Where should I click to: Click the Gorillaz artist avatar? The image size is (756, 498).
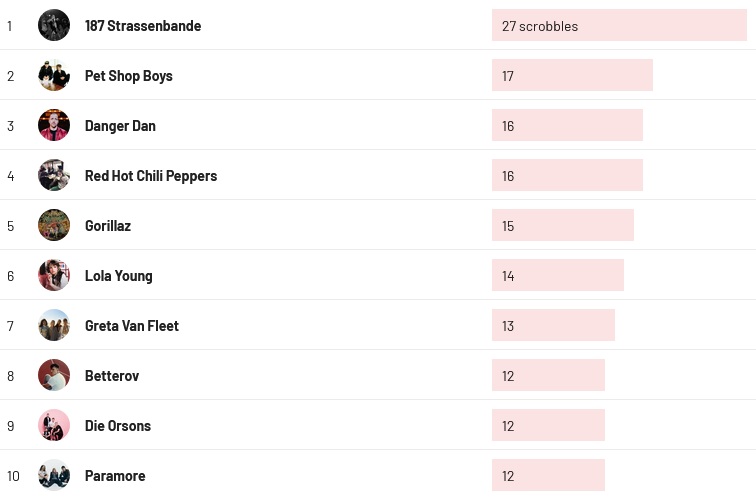pos(54,225)
